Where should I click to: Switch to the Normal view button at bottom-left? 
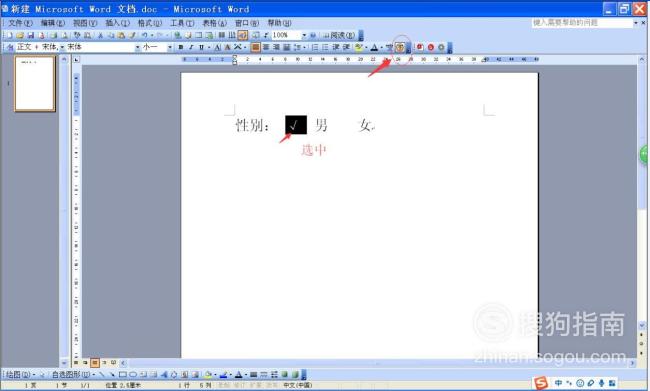coord(76,363)
